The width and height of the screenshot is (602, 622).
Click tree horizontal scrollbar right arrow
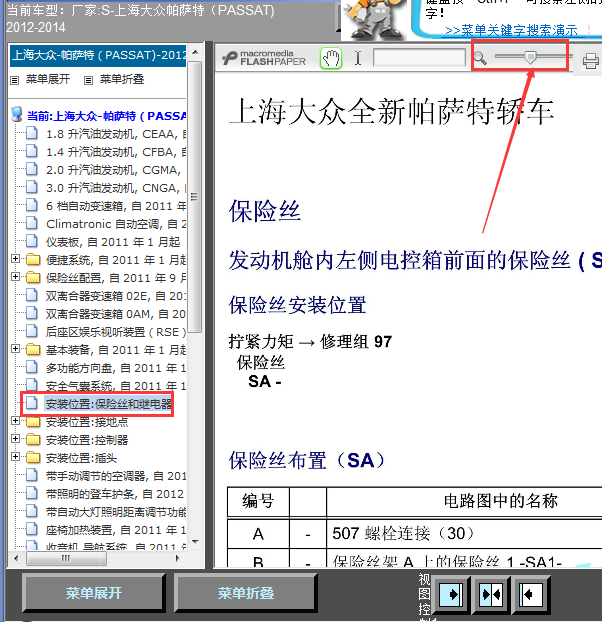click(178, 559)
